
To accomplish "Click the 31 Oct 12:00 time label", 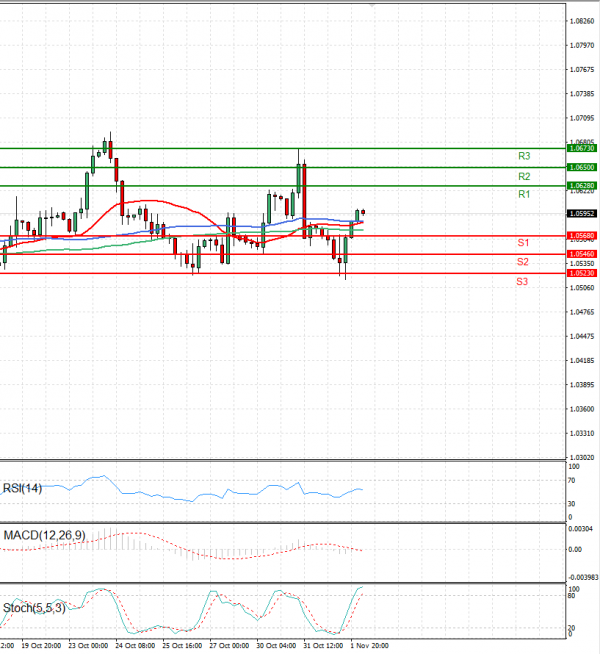I will pyautogui.click(x=323, y=646).
